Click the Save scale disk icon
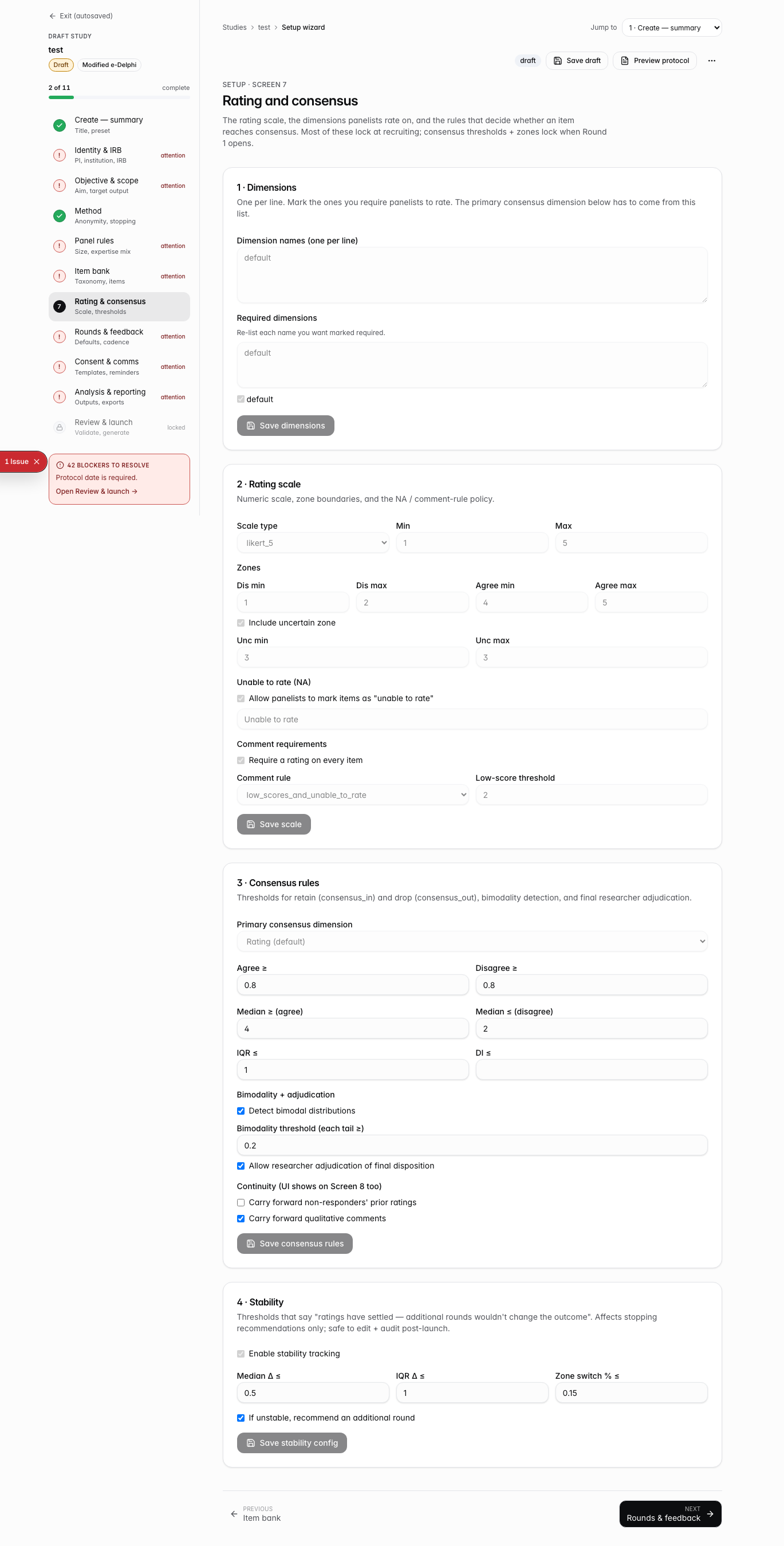The width and height of the screenshot is (784, 1546). (251, 824)
